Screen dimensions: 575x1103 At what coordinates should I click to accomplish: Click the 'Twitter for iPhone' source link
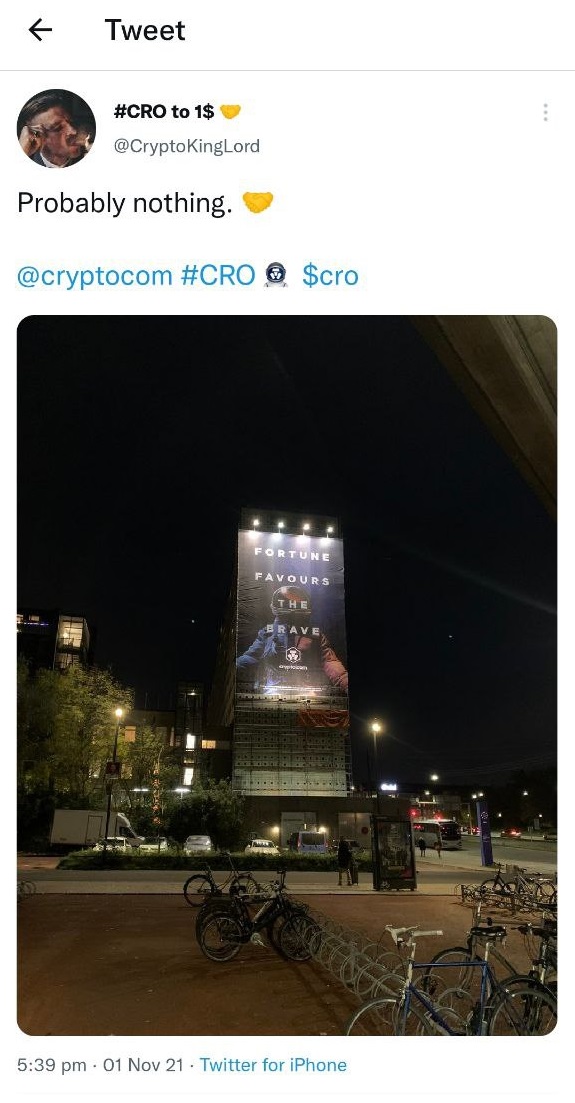273,1065
